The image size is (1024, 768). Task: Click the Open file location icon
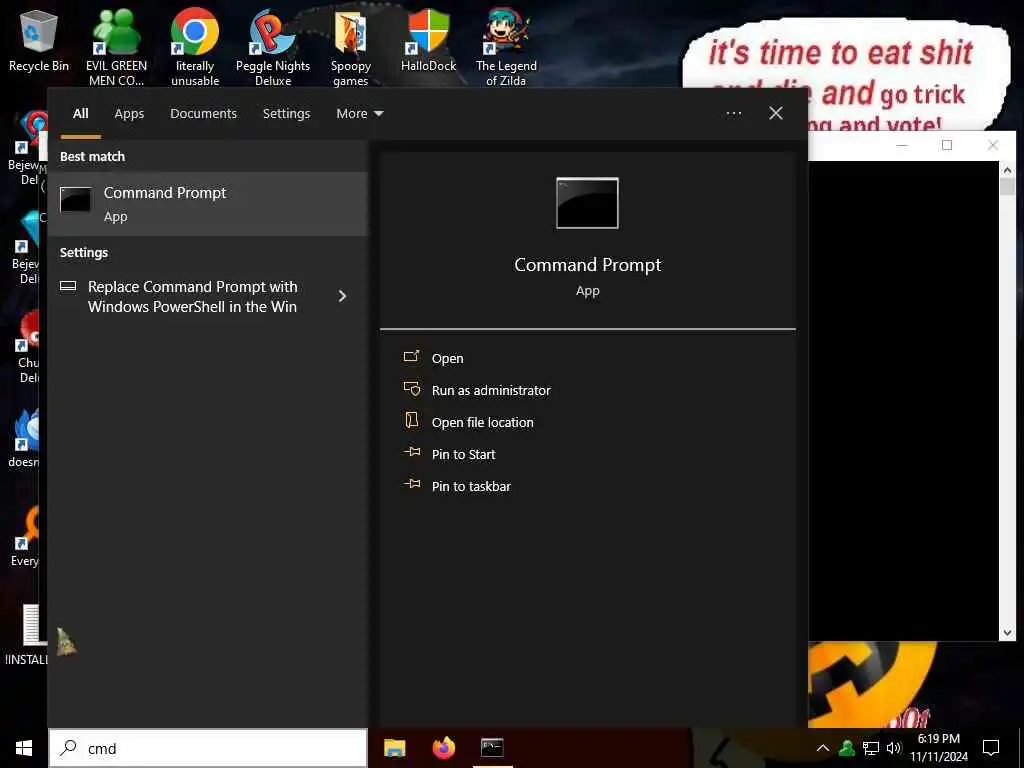411,420
